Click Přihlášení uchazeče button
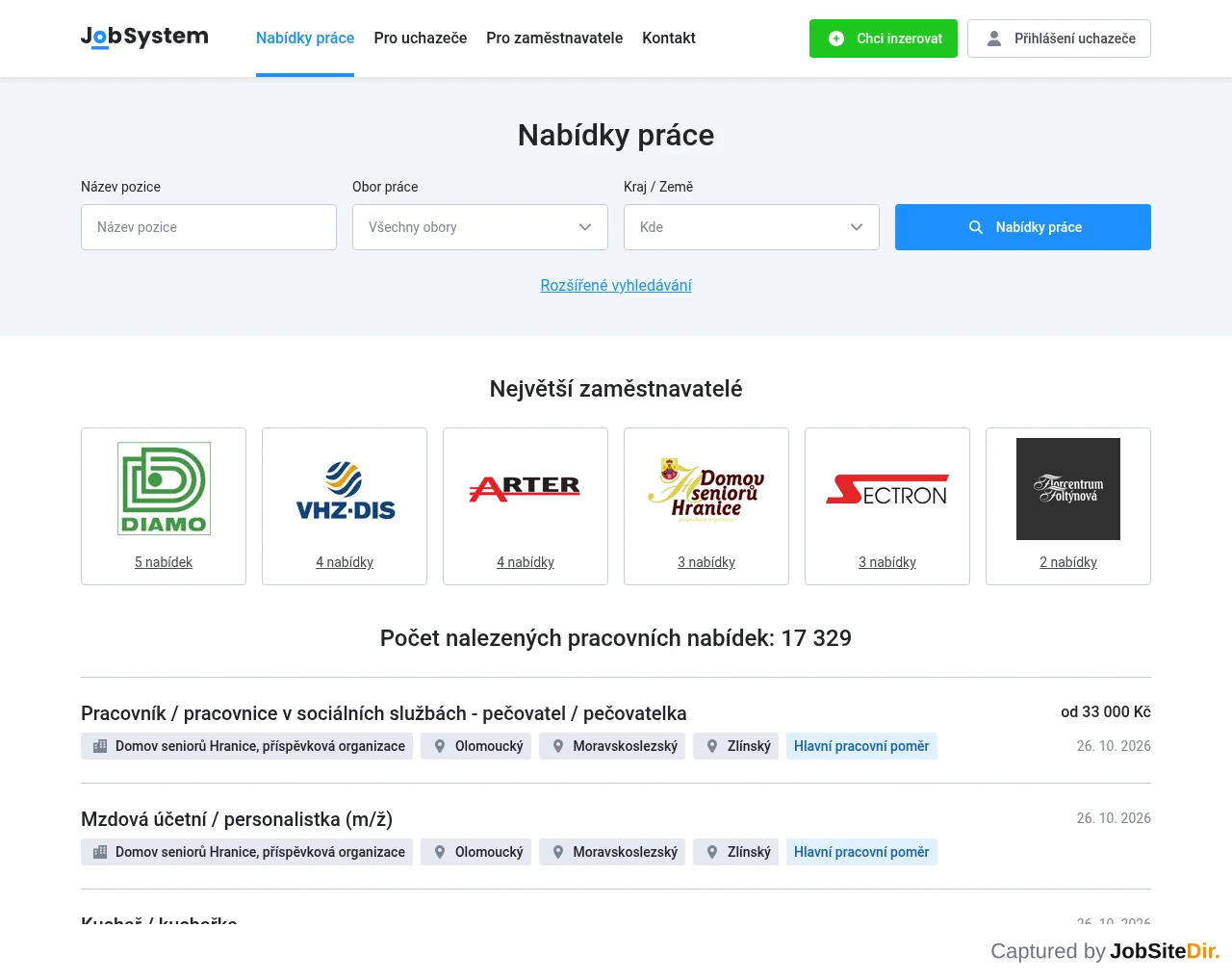Screen dimensions: 1232x980 (1059, 39)
